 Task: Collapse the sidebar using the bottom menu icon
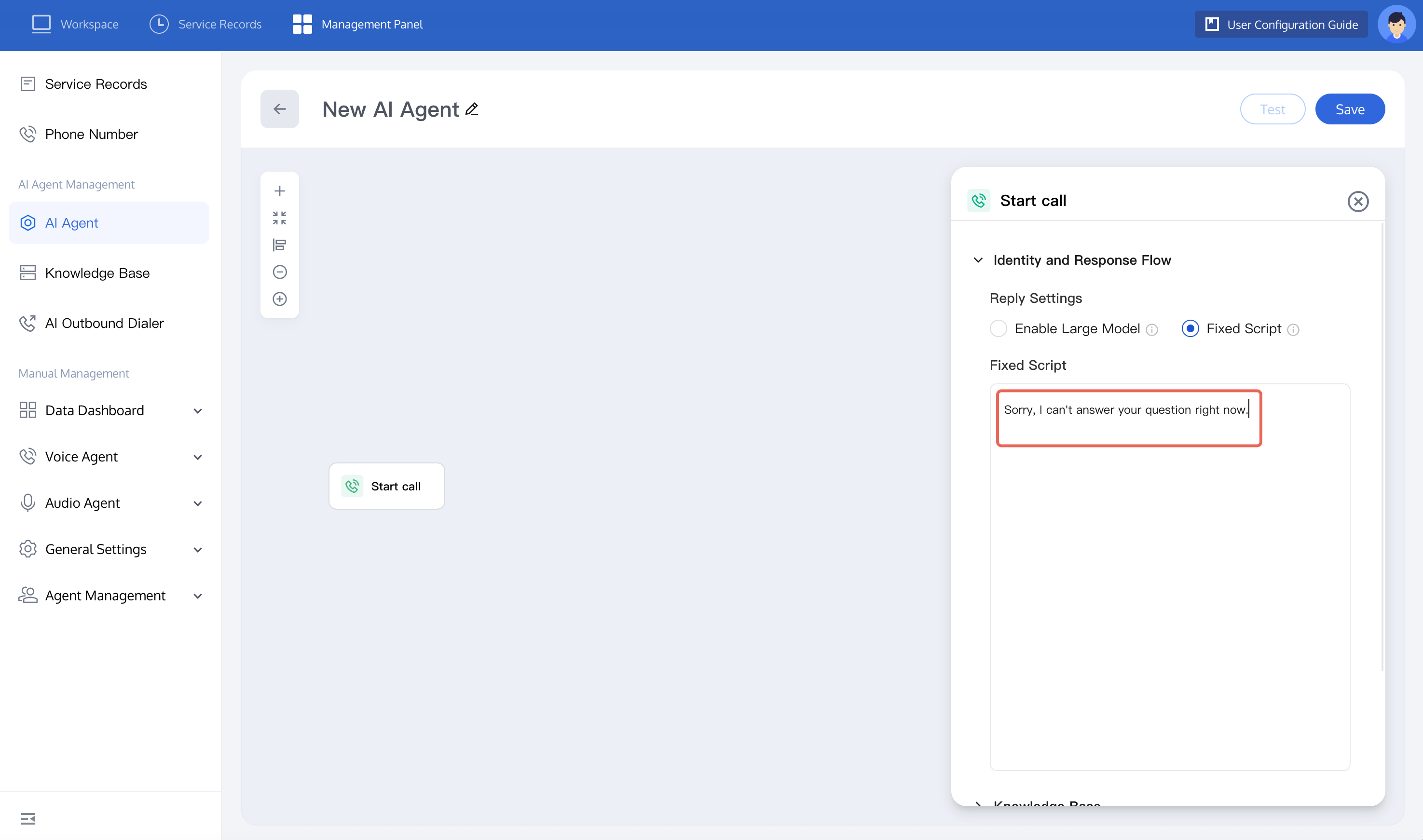click(28, 818)
